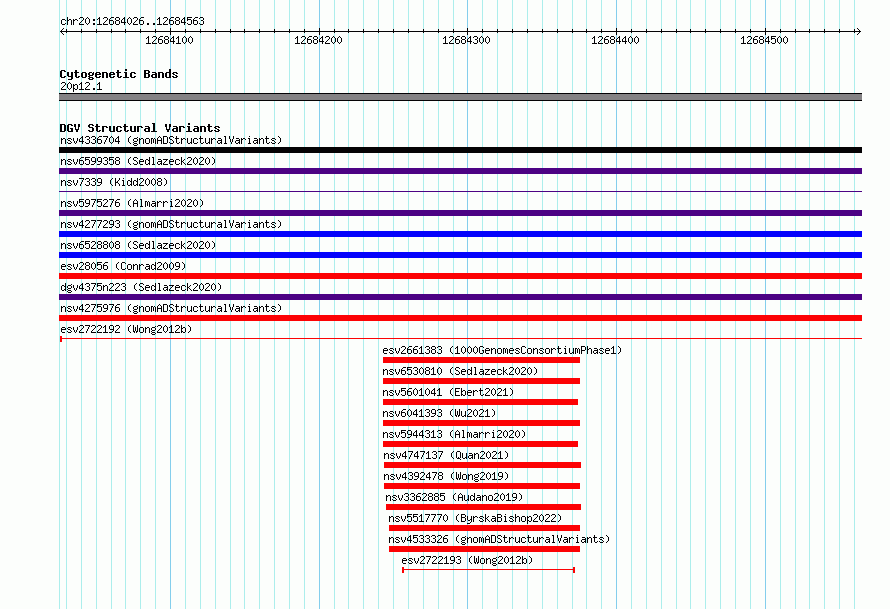Click the nsv7339 (Kidd2008) label

114,182
